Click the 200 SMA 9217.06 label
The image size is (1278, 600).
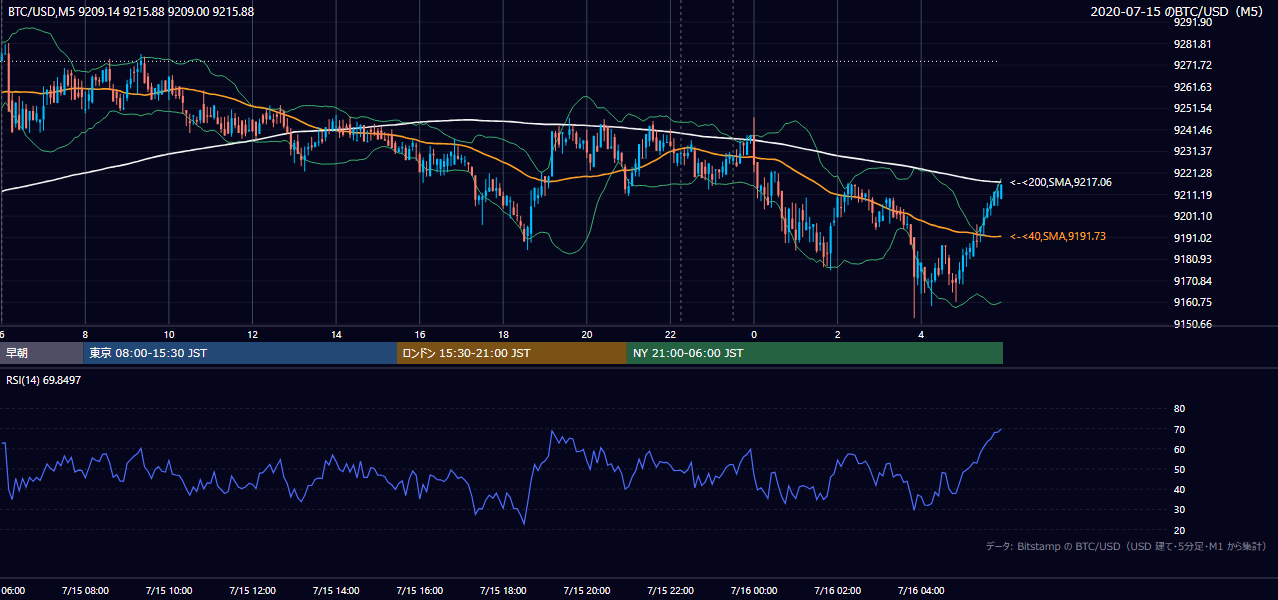[1061, 182]
